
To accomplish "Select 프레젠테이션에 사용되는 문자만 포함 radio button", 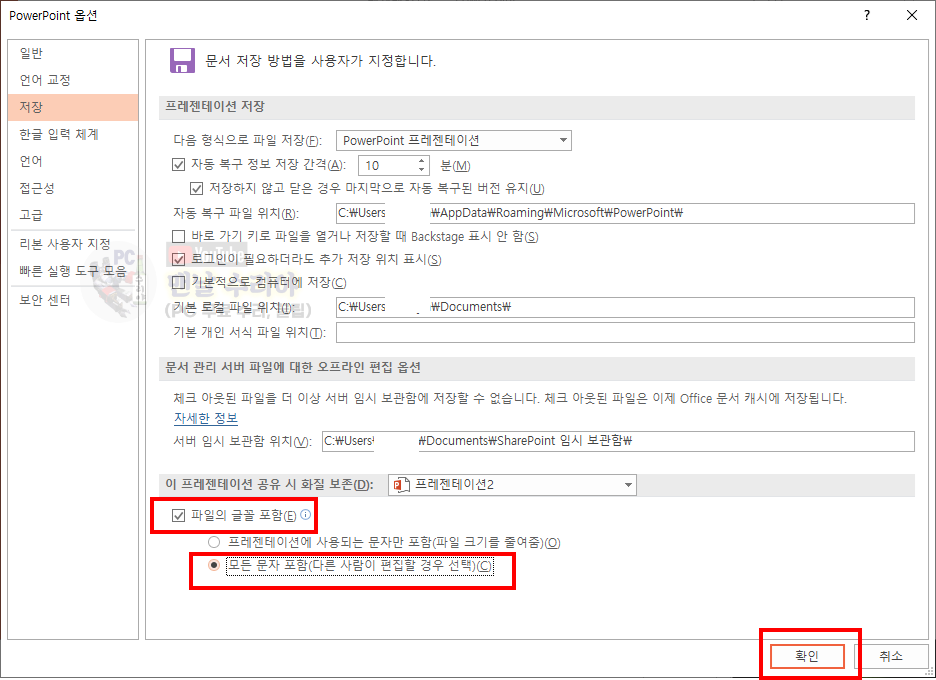I will [214, 542].
